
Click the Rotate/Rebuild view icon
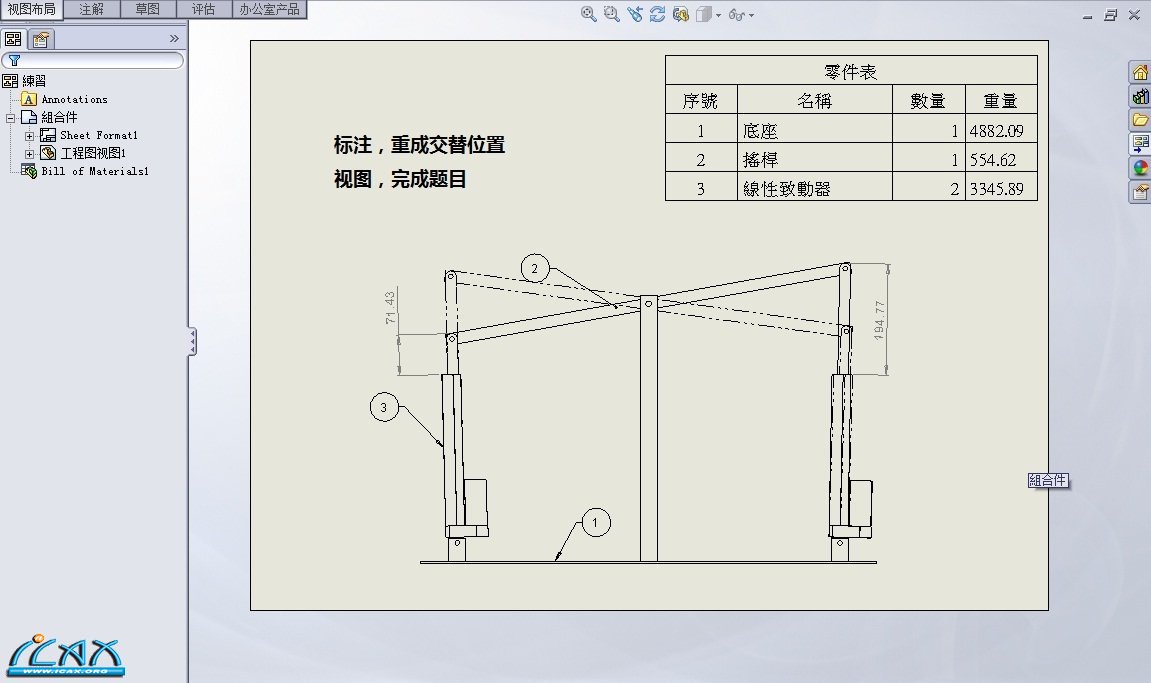(658, 14)
